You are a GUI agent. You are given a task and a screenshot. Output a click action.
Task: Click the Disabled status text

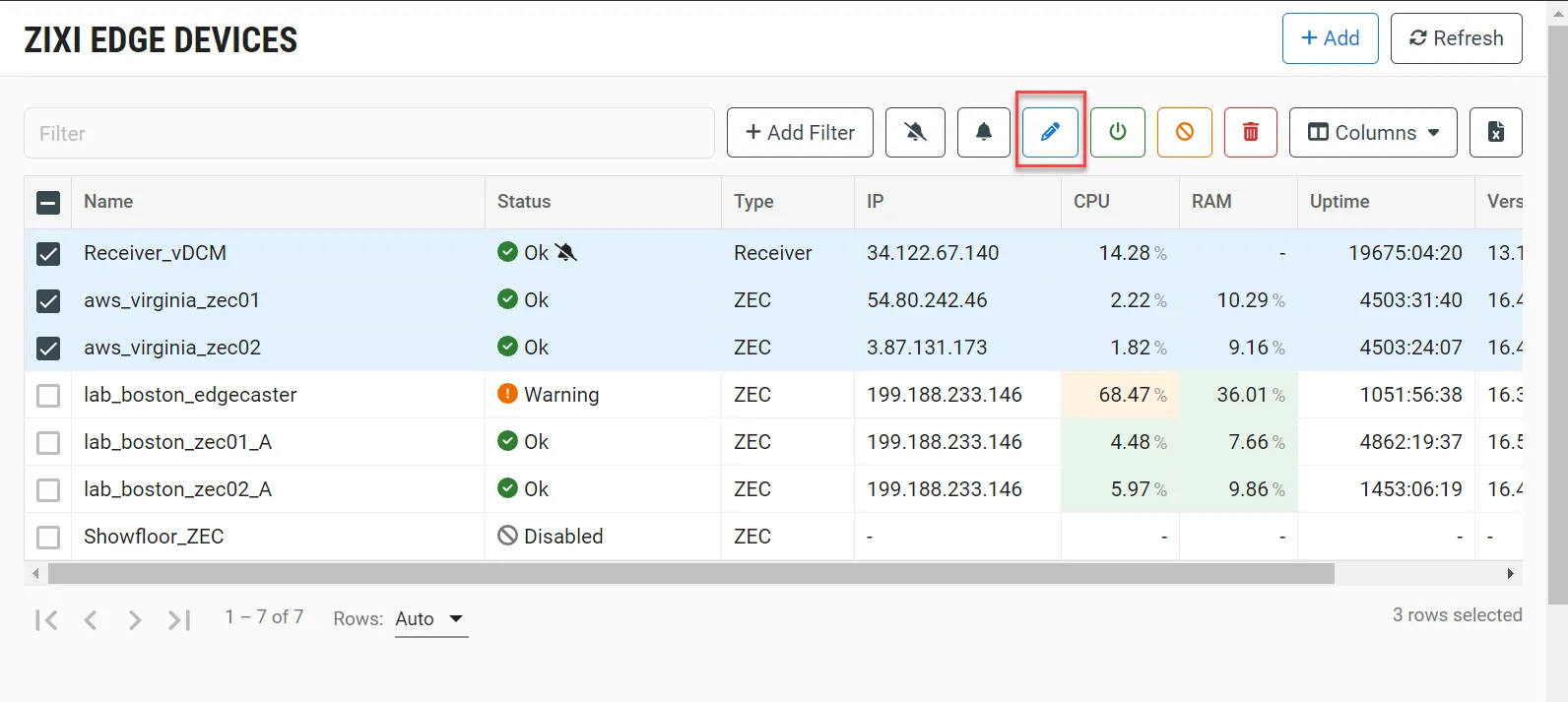pyautogui.click(x=563, y=536)
